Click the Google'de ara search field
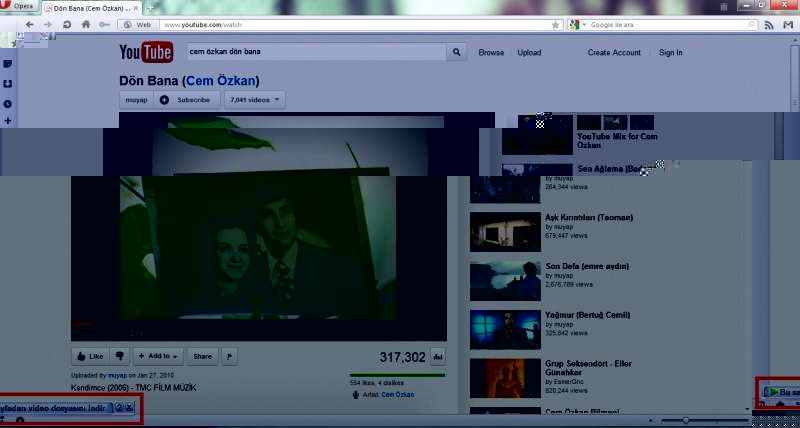Image resolution: width=800 pixels, height=428 pixels. pos(668,24)
